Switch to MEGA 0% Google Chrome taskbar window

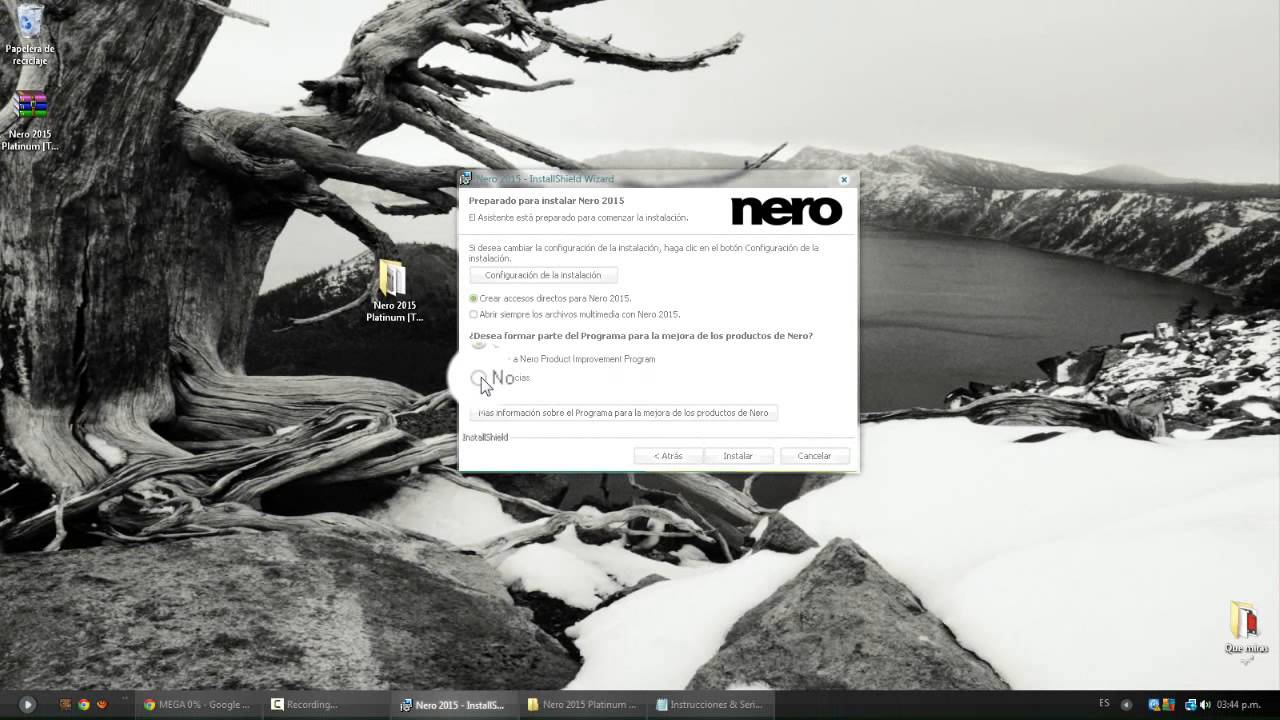198,704
